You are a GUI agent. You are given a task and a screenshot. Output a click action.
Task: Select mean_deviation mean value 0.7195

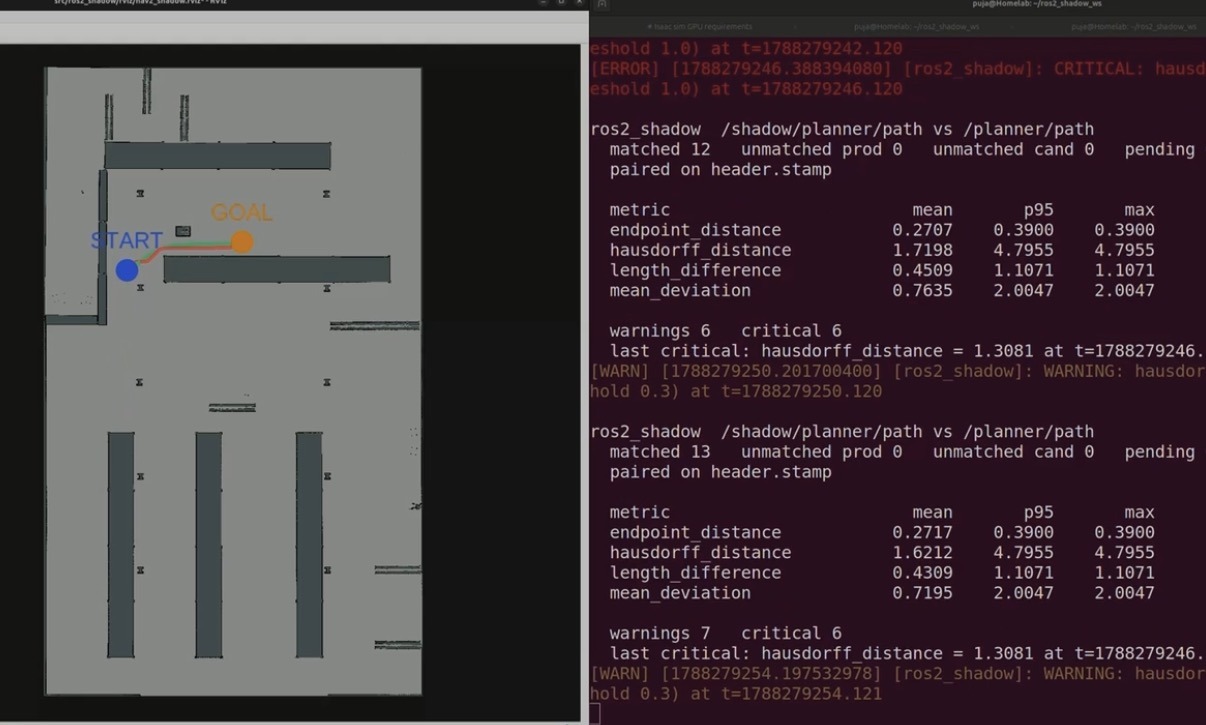point(922,593)
